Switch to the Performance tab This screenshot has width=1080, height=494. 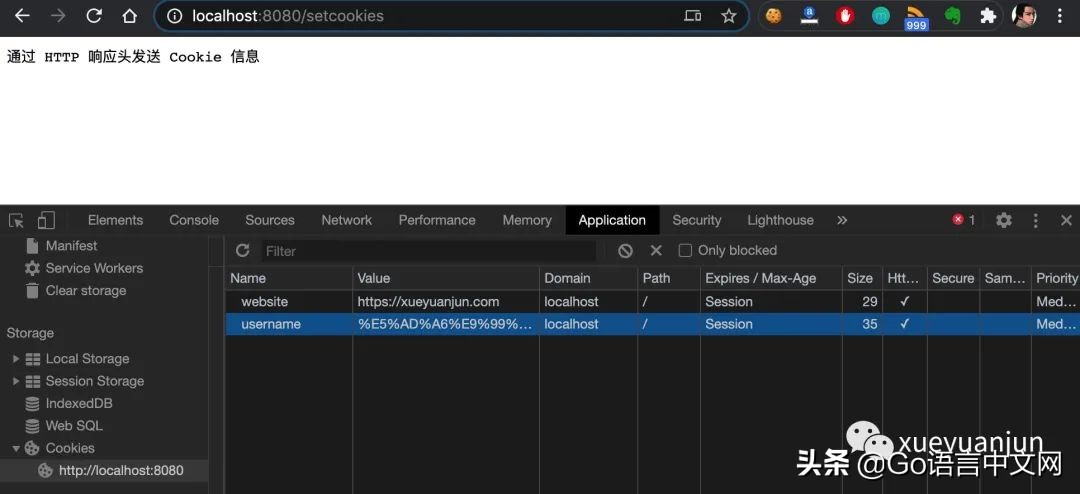coord(437,220)
